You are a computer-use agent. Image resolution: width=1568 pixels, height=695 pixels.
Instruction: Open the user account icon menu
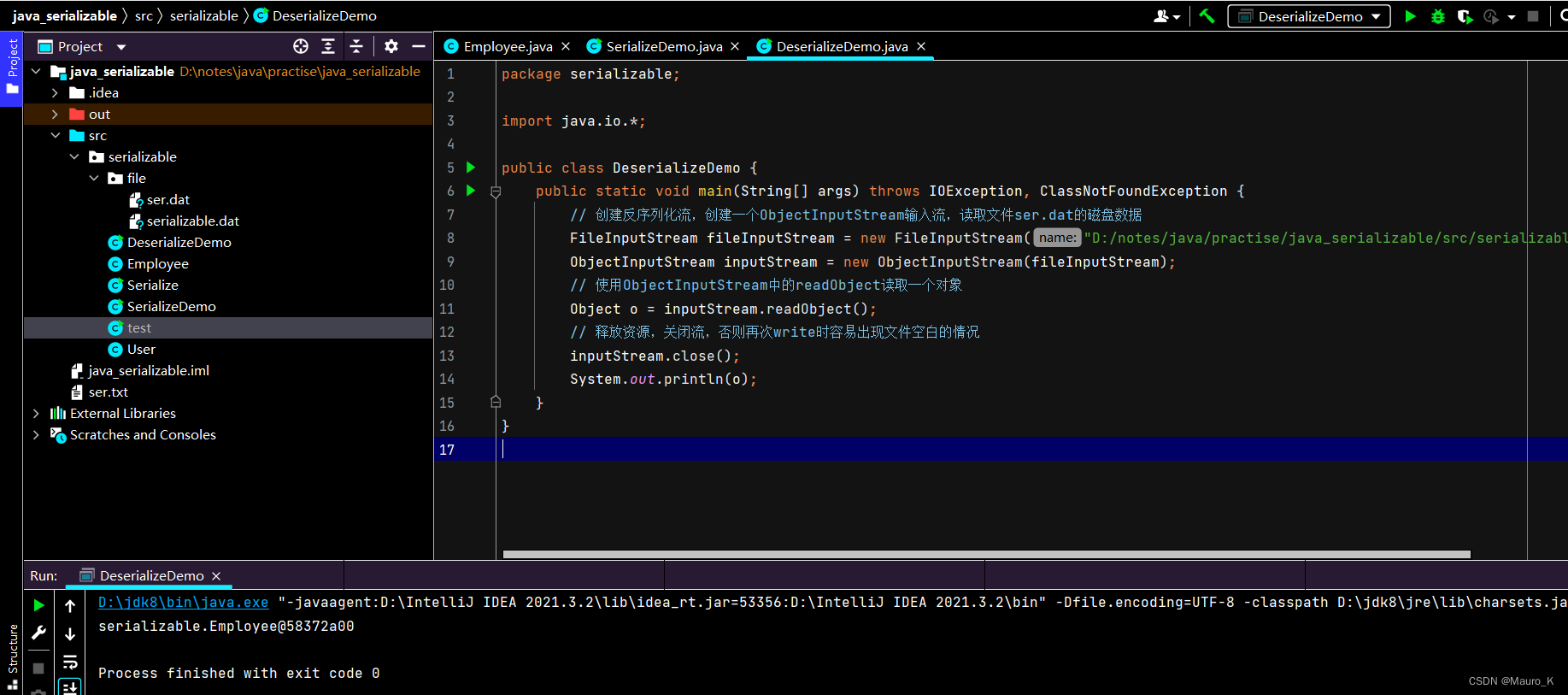point(1166,15)
